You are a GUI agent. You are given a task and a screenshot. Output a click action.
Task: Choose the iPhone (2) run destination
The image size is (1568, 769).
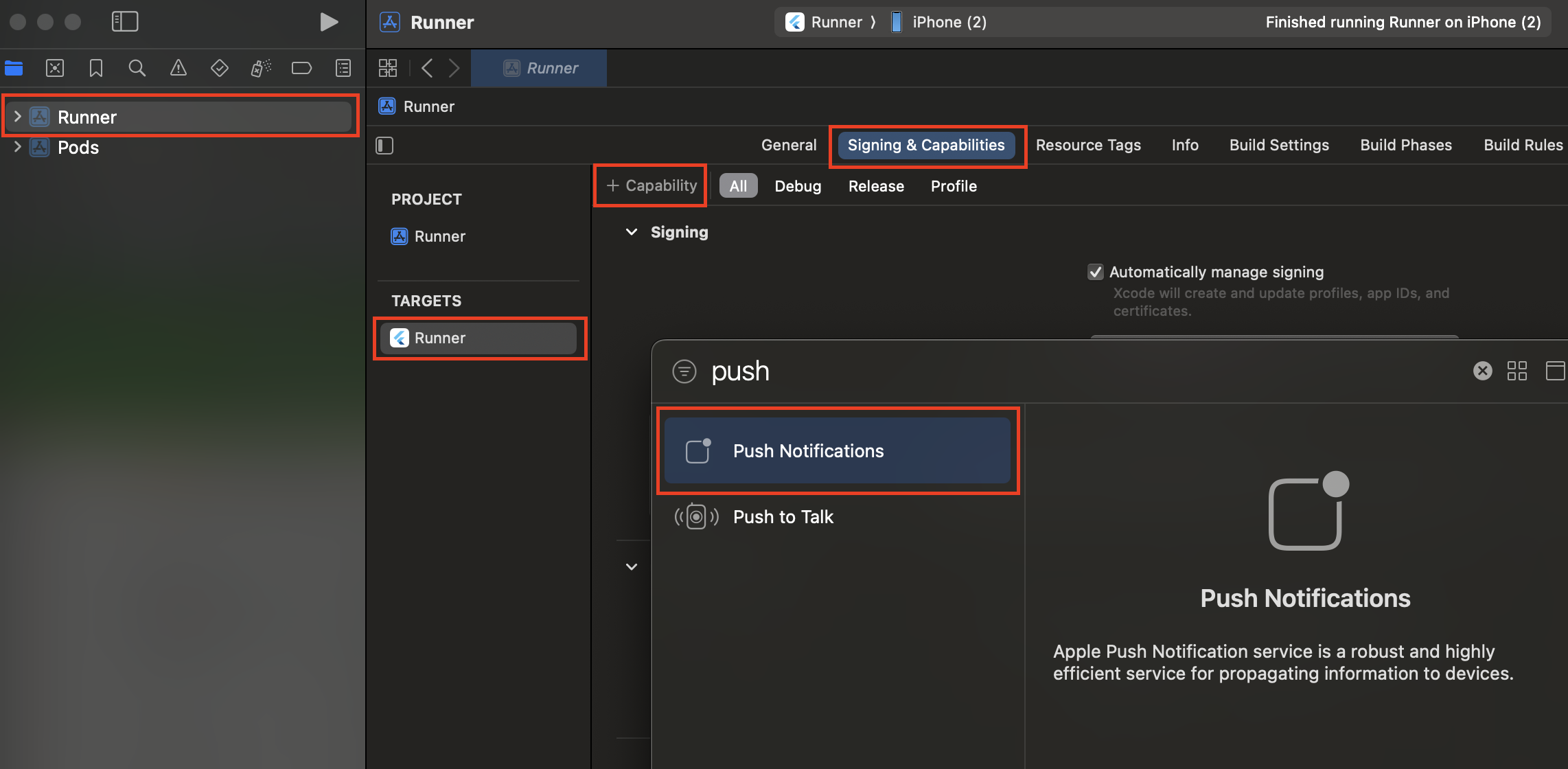tap(938, 22)
